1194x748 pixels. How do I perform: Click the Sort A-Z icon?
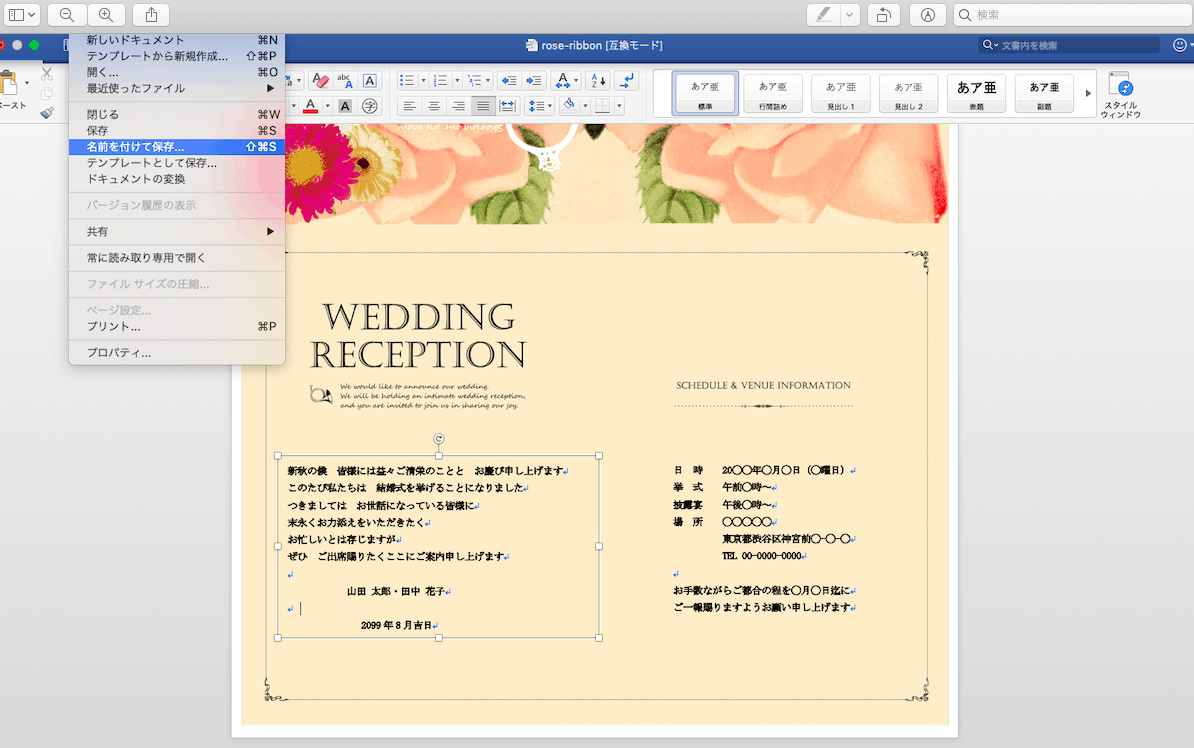click(x=597, y=81)
